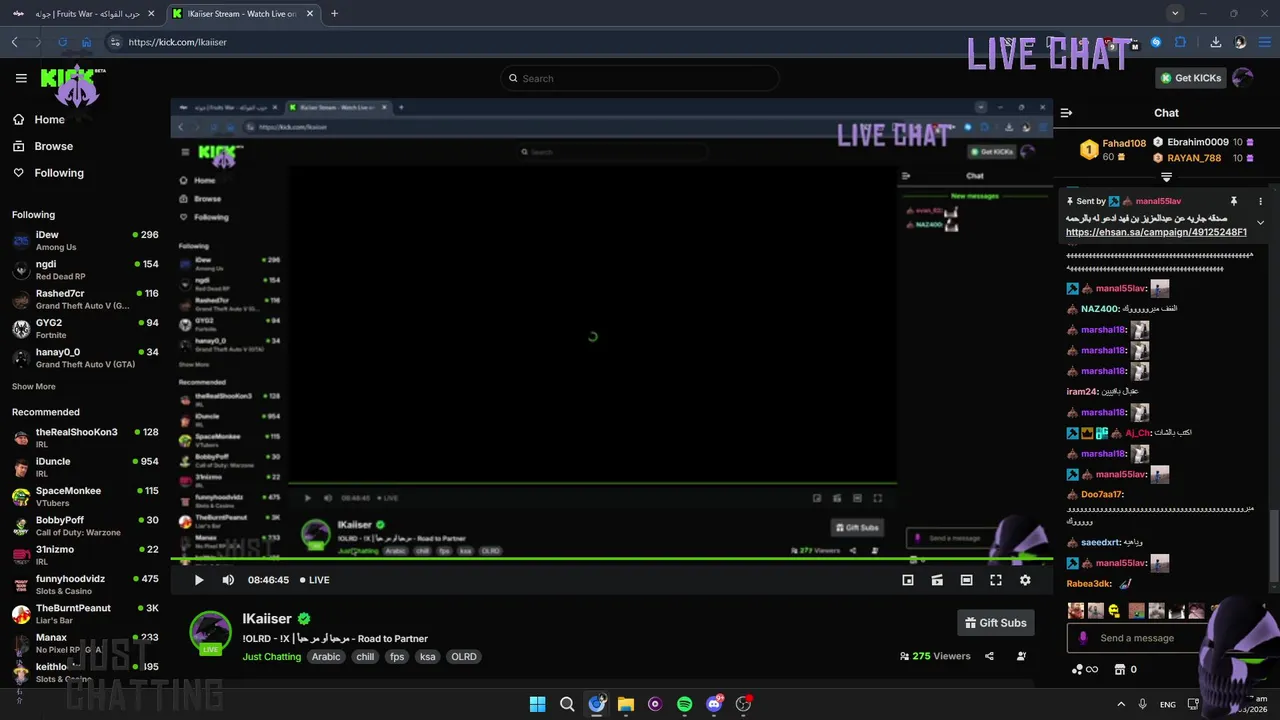1280x720 pixels.
Task: Open the IKaiiser streamer avatar
Action: coord(210,632)
